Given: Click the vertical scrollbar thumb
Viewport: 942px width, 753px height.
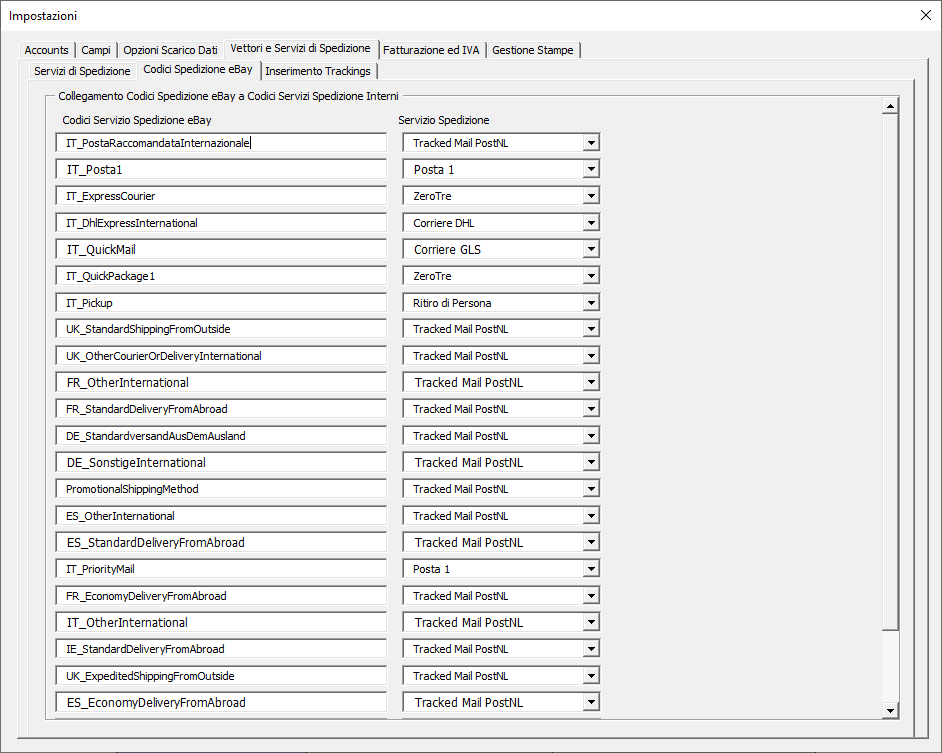Looking at the screenshot, I should (x=890, y=372).
